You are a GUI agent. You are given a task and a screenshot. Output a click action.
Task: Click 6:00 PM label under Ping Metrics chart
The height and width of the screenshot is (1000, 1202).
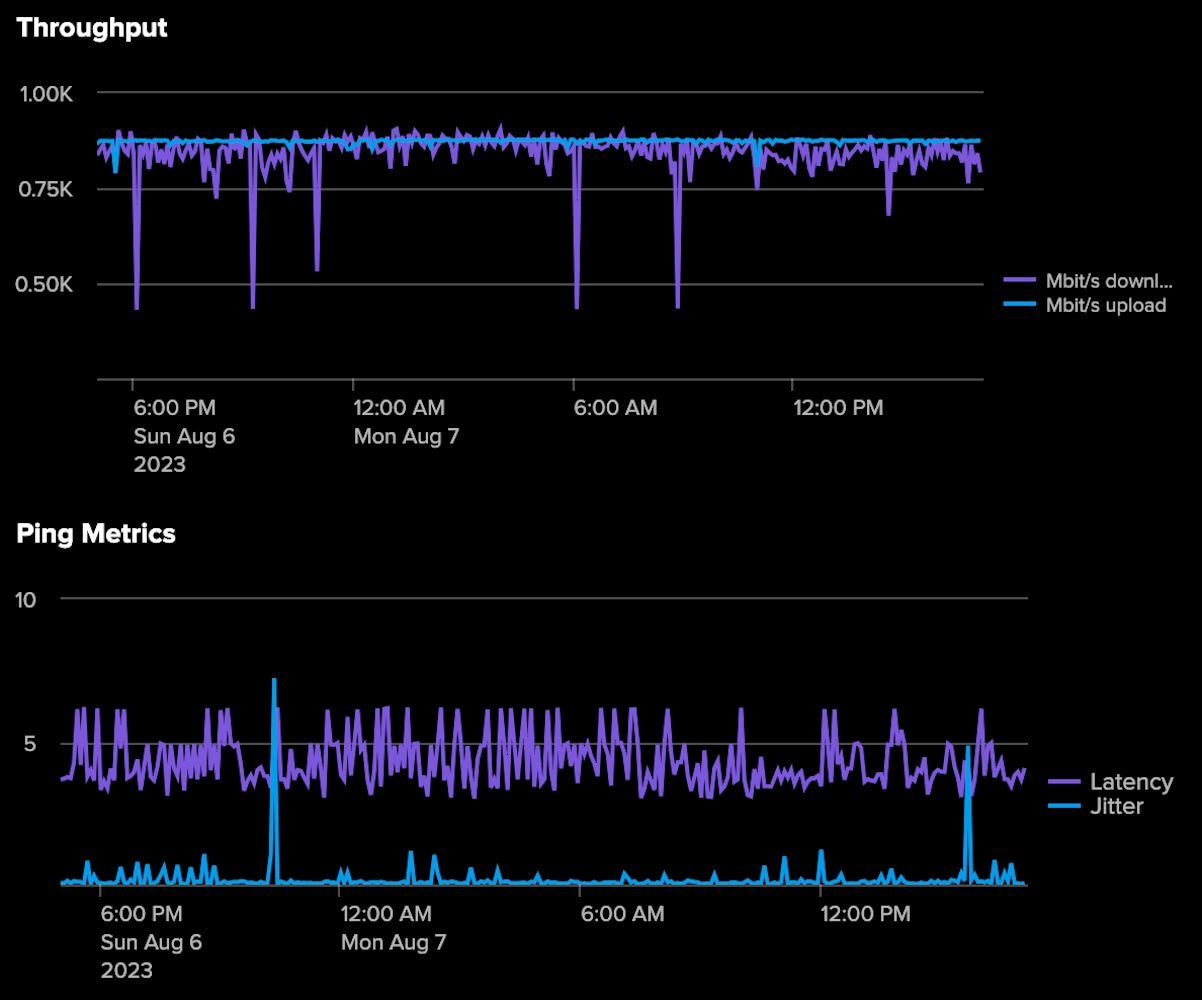tap(141, 914)
